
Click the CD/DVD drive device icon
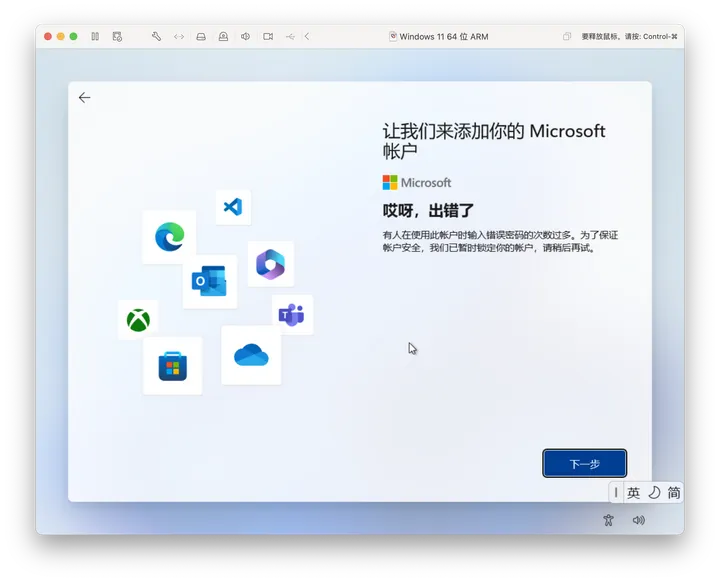coord(223,36)
